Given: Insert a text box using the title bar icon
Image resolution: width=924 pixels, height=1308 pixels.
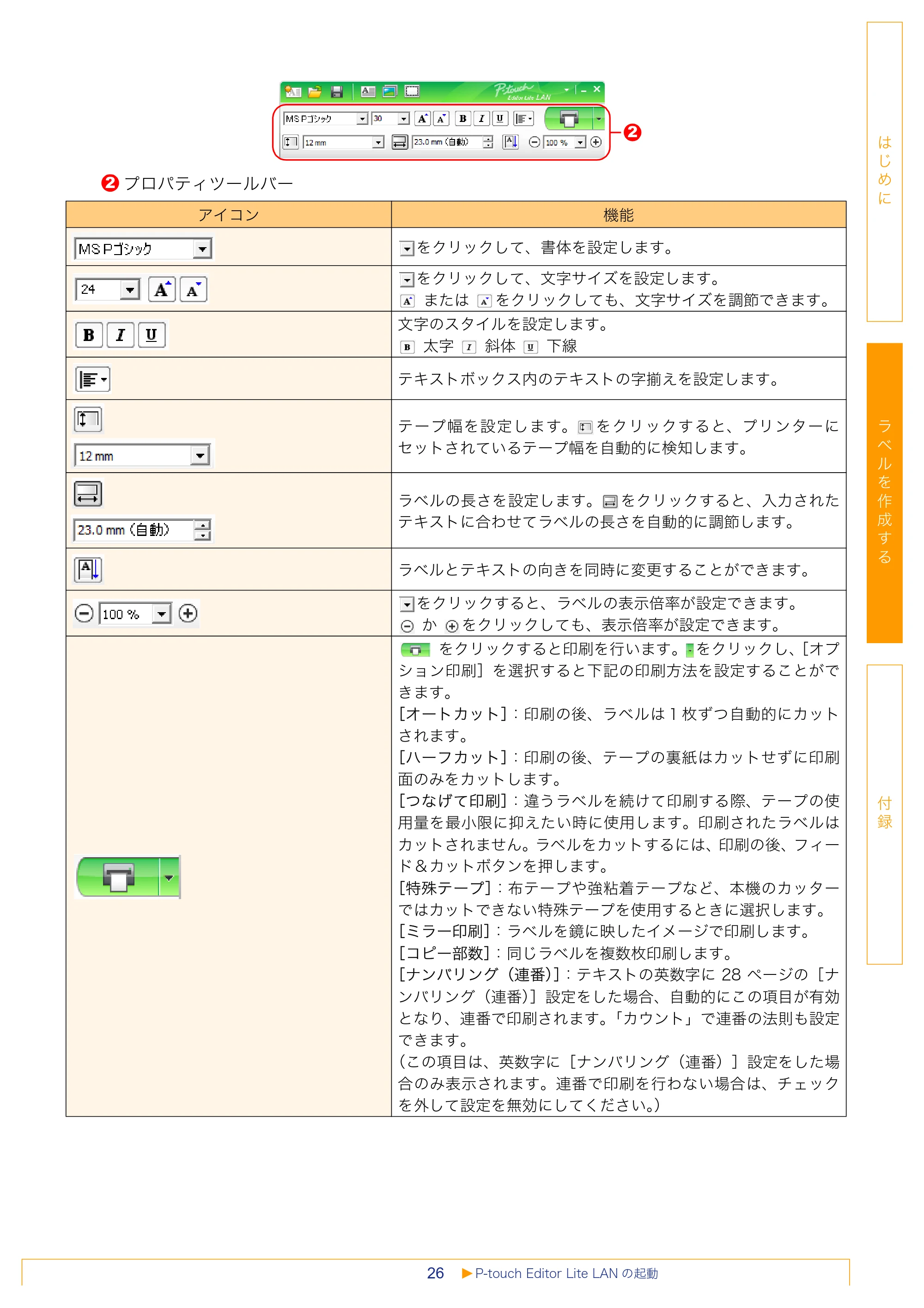Looking at the screenshot, I should point(368,91).
